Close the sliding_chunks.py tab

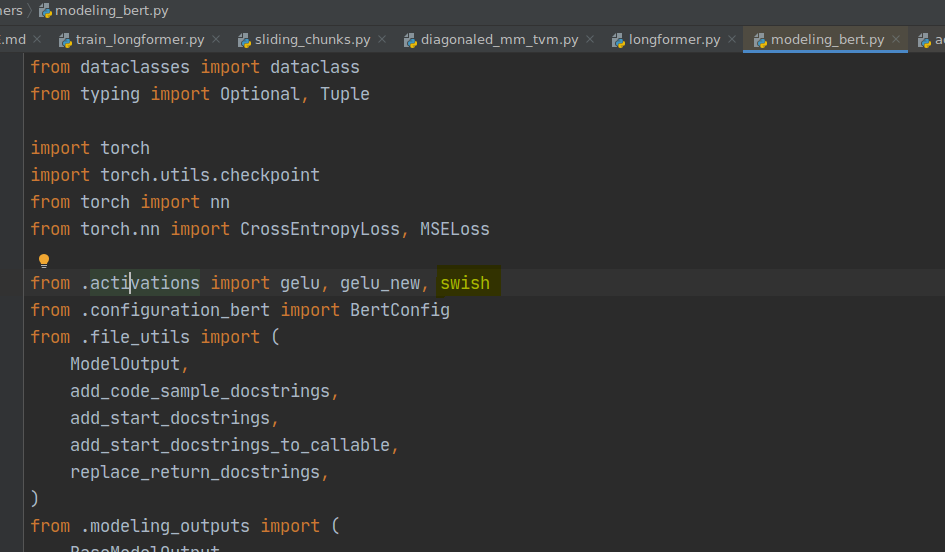(x=381, y=39)
